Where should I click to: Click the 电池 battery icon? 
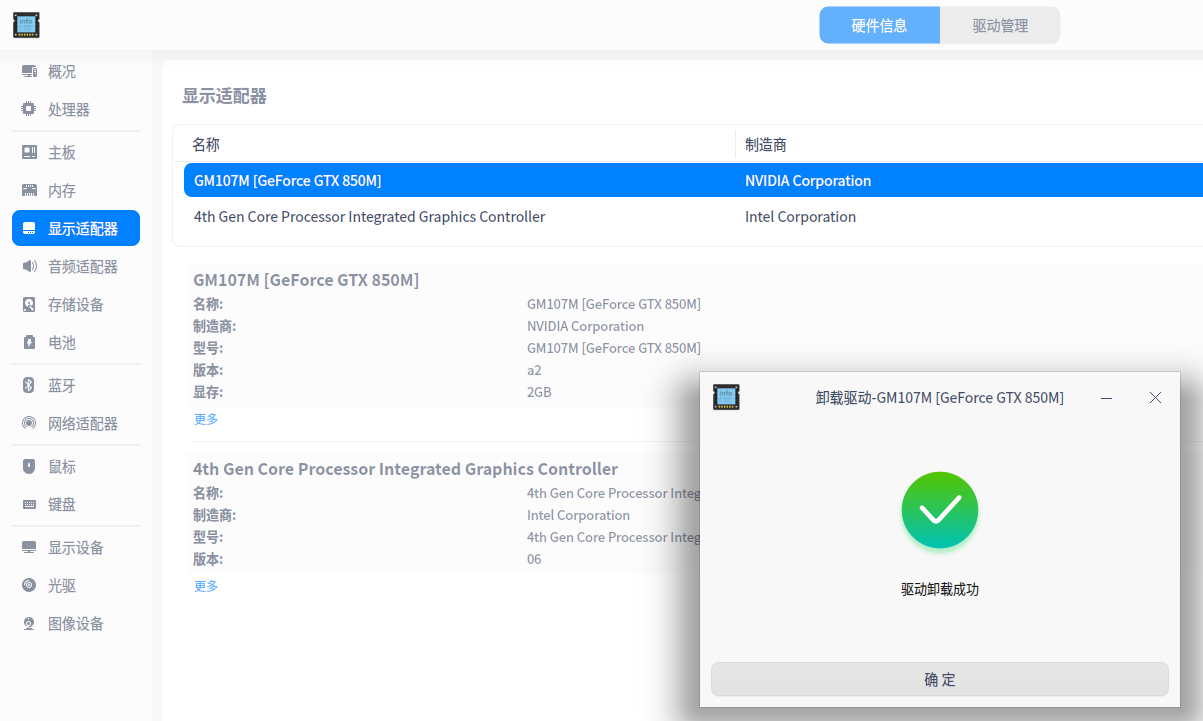click(x=29, y=342)
